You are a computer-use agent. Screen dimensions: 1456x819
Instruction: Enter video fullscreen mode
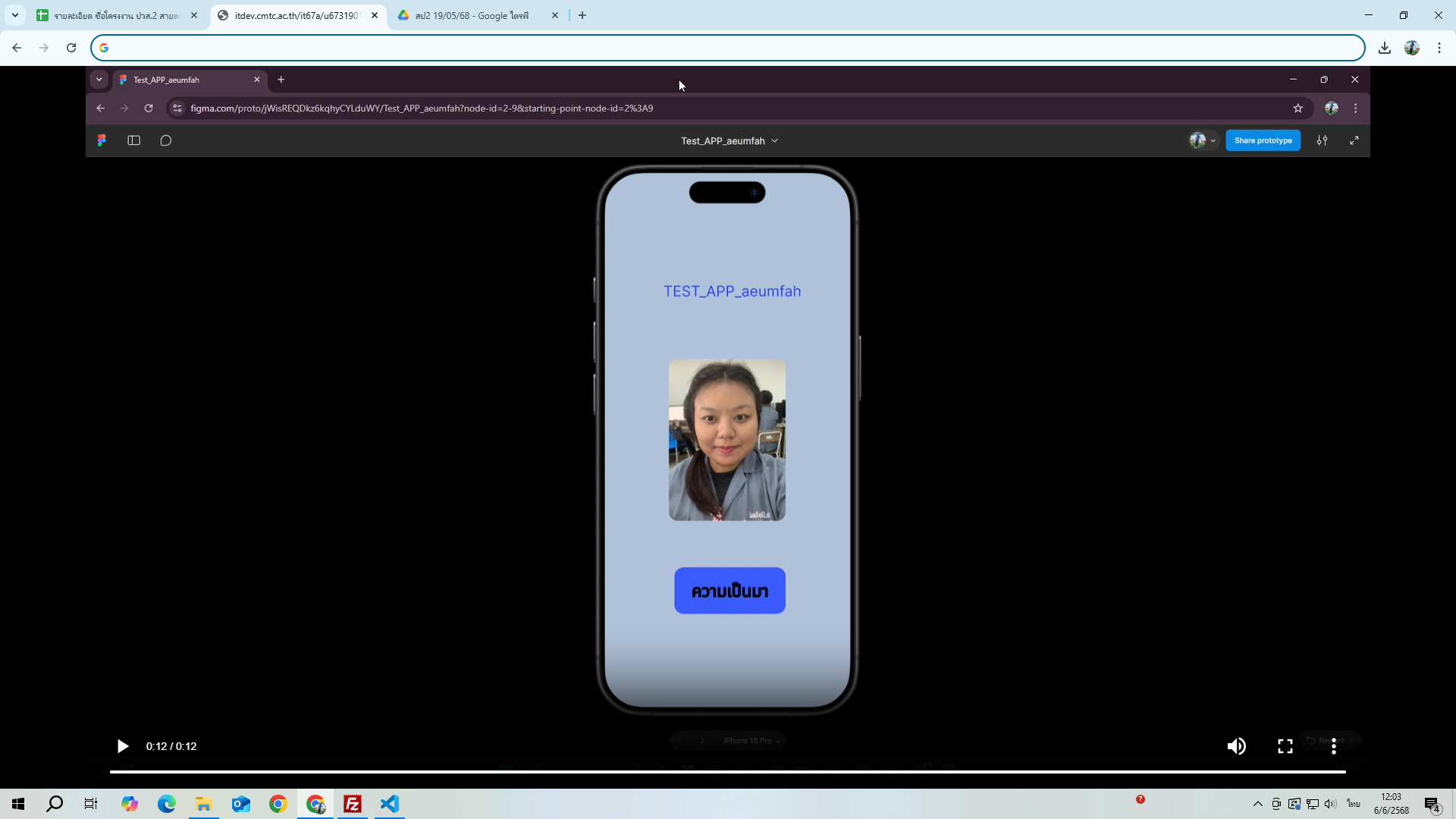click(x=1285, y=746)
